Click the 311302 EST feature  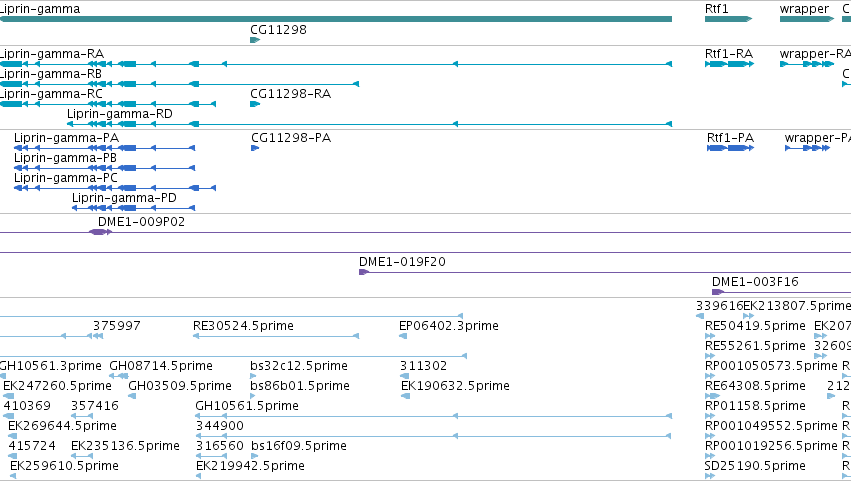(x=404, y=376)
